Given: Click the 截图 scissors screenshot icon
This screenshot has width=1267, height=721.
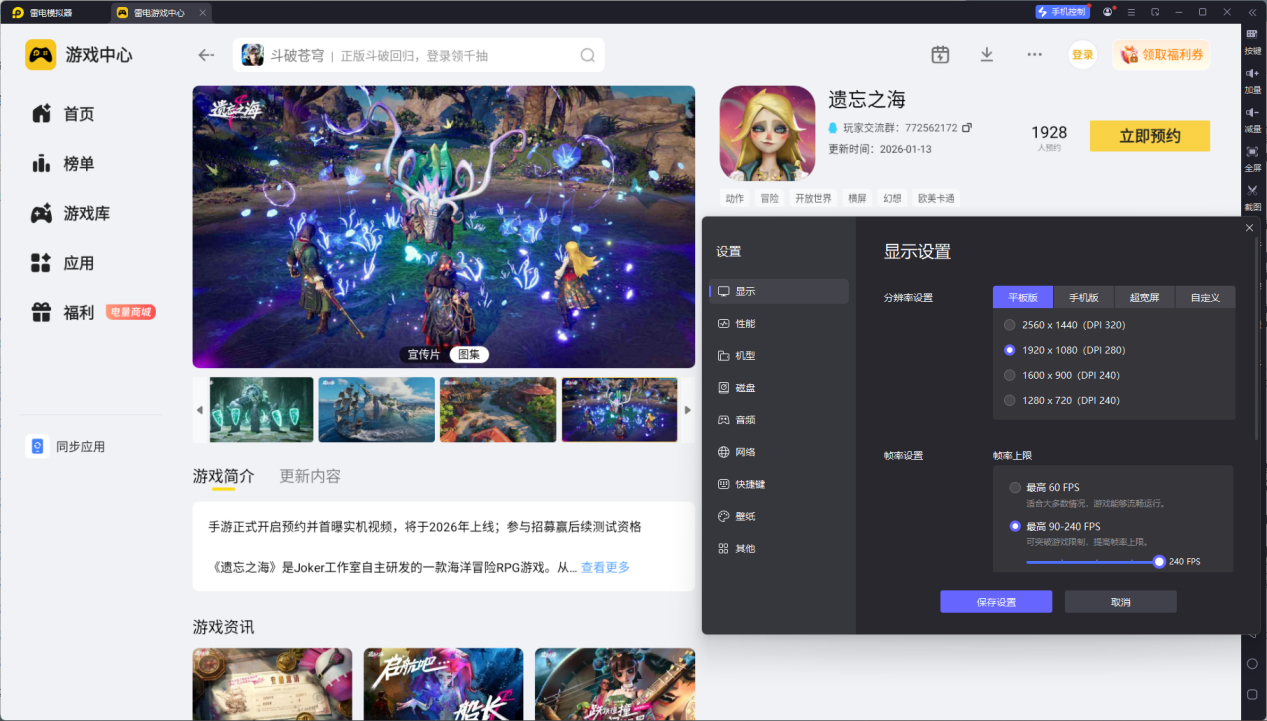Looking at the screenshot, I should 1252,196.
